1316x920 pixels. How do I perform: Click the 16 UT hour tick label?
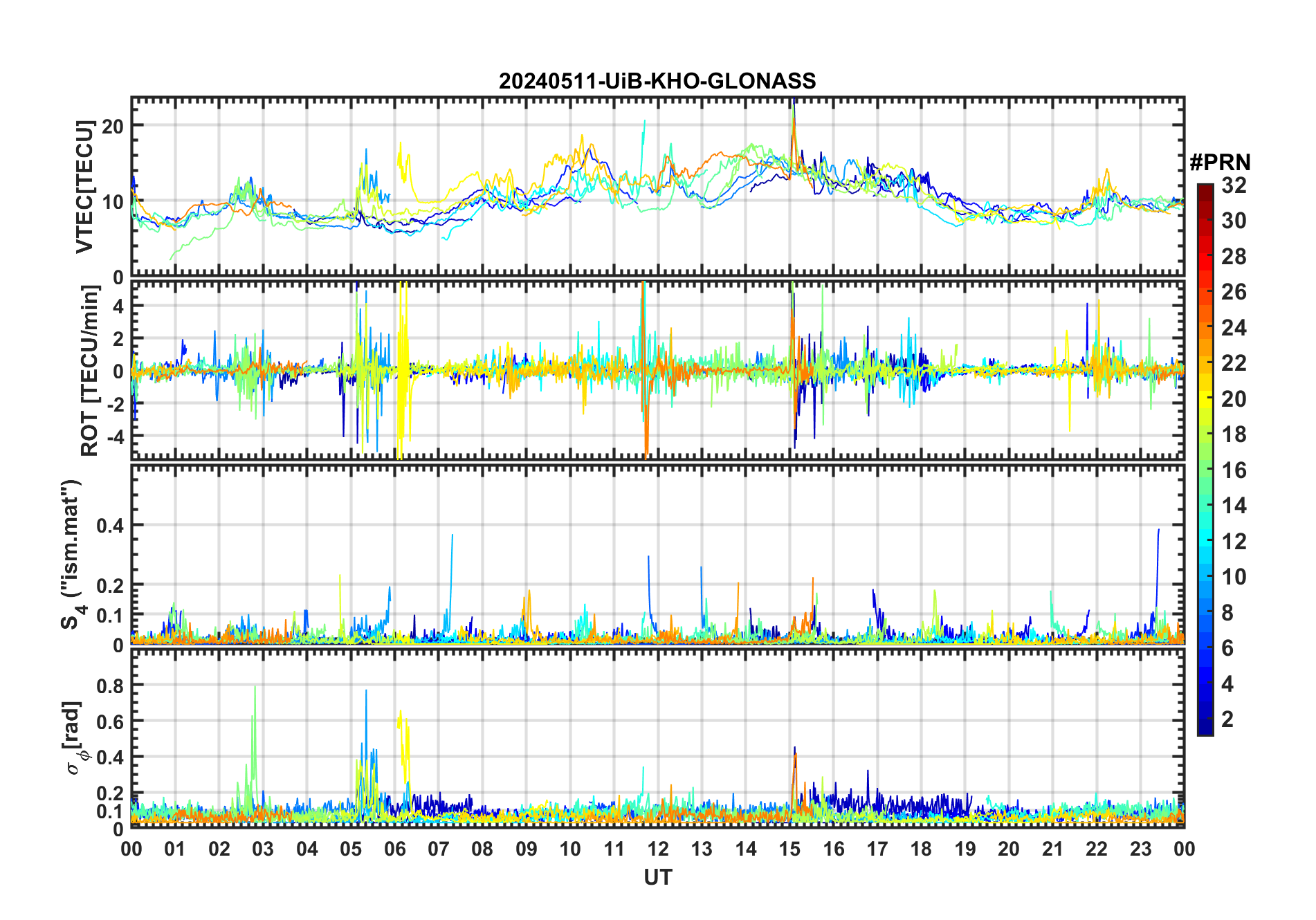coord(833,849)
